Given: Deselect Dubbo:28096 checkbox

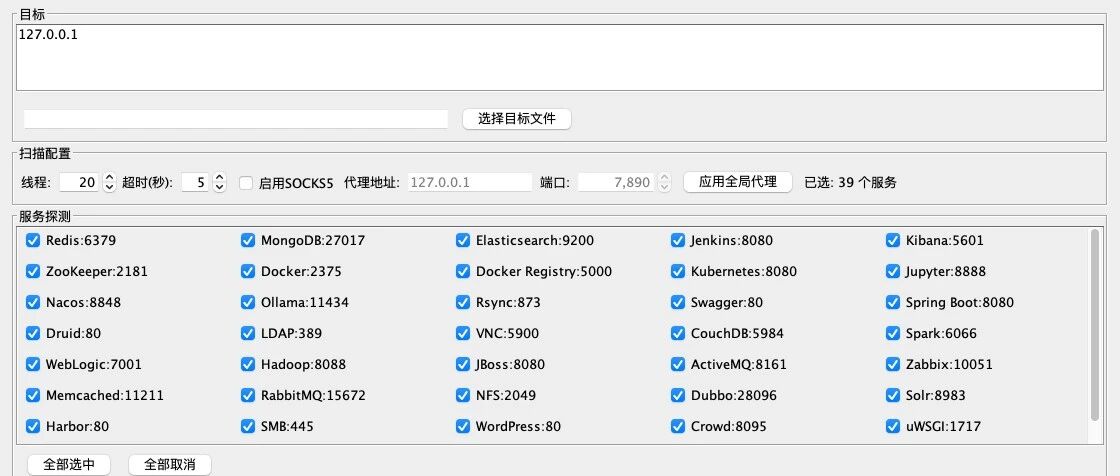Looking at the screenshot, I should pyautogui.click(x=678, y=395).
